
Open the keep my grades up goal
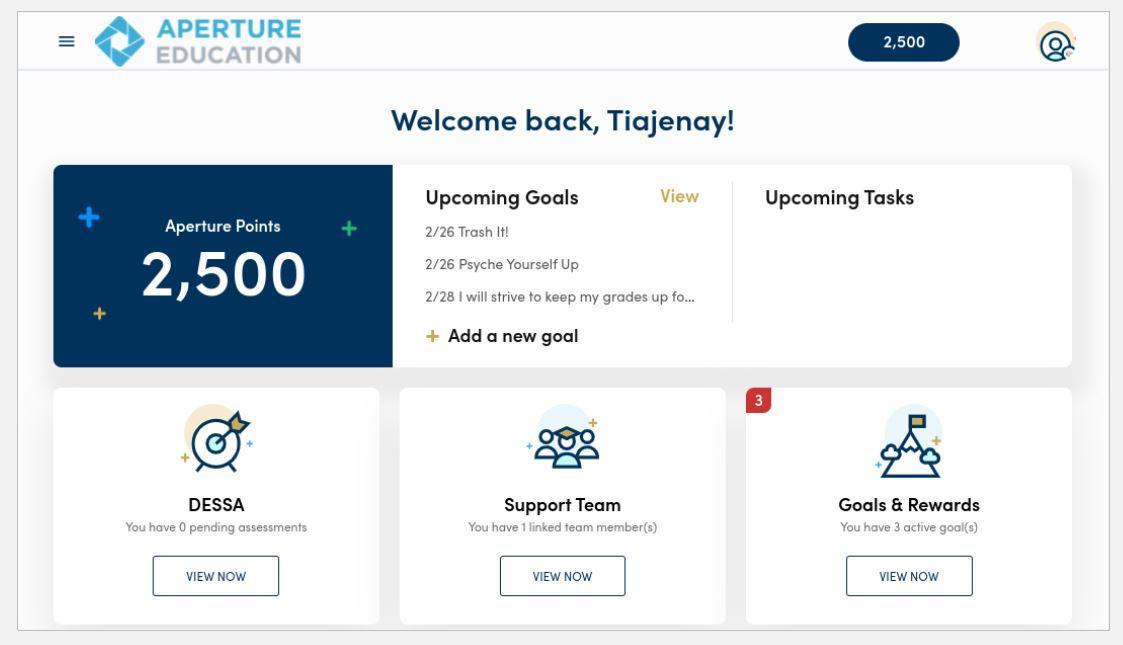[x=560, y=297]
